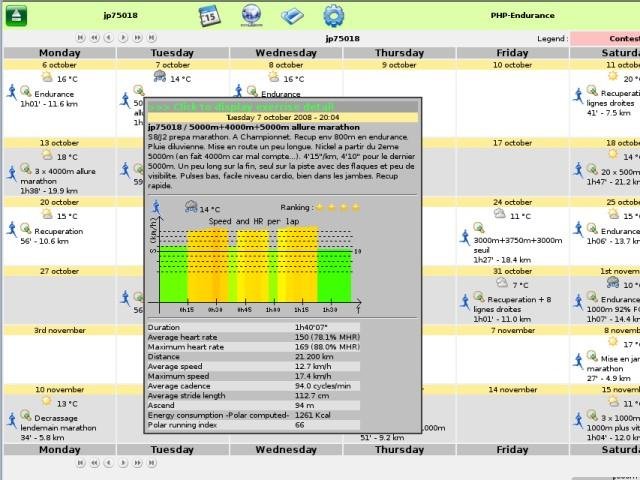Click the Contest legend color swatch
The height and width of the screenshot is (480, 640).
[x=605, y=38]
